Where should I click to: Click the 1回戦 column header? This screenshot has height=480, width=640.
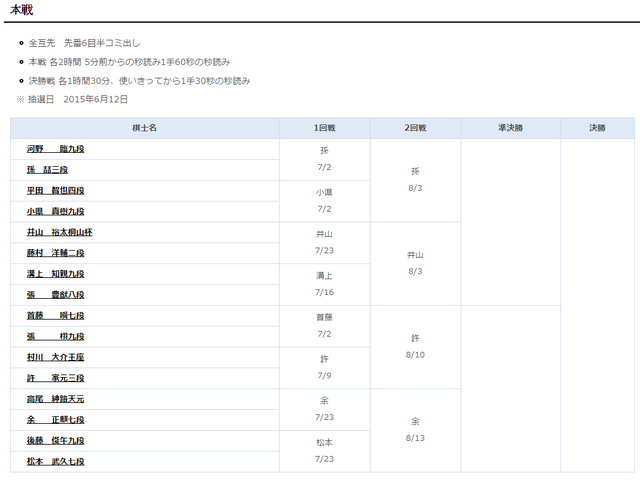click(324, 128)
